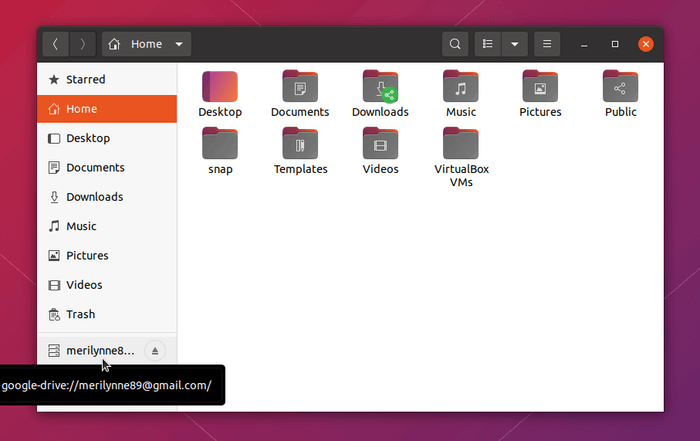
Task: Toggle list view in the header bar
Action: click(488, 44)
